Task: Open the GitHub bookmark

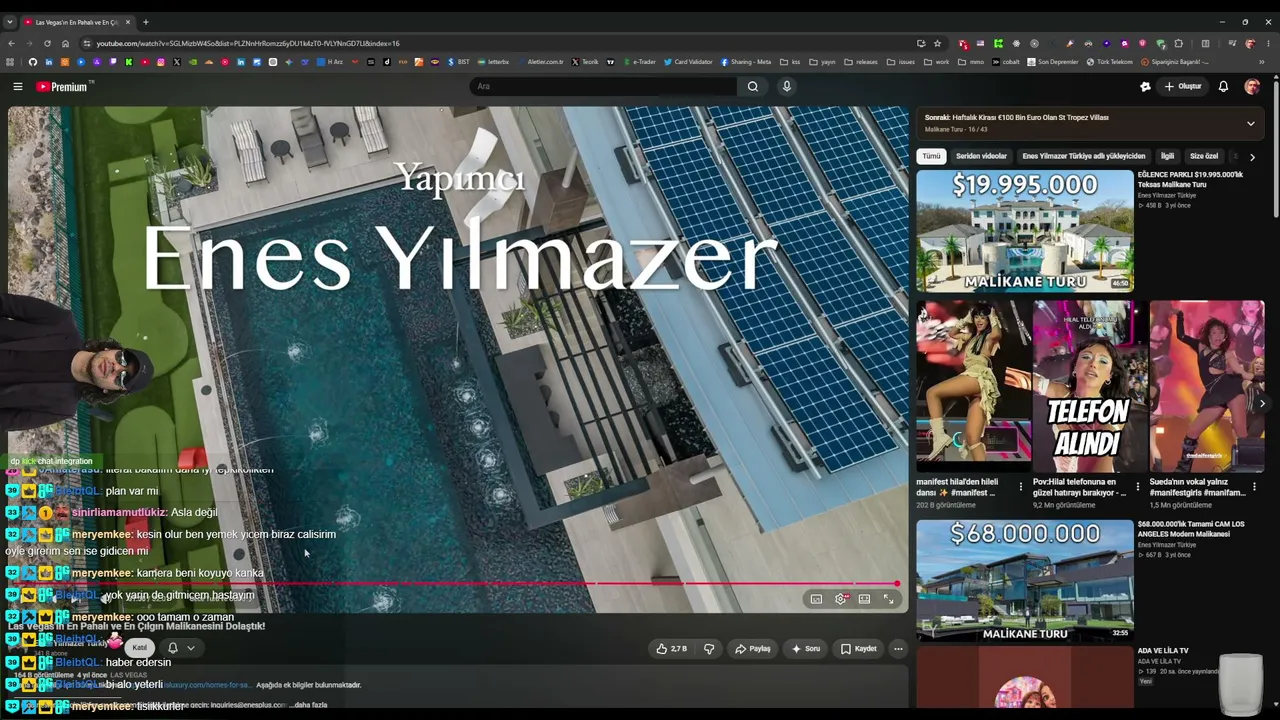Action: point(32,62)
